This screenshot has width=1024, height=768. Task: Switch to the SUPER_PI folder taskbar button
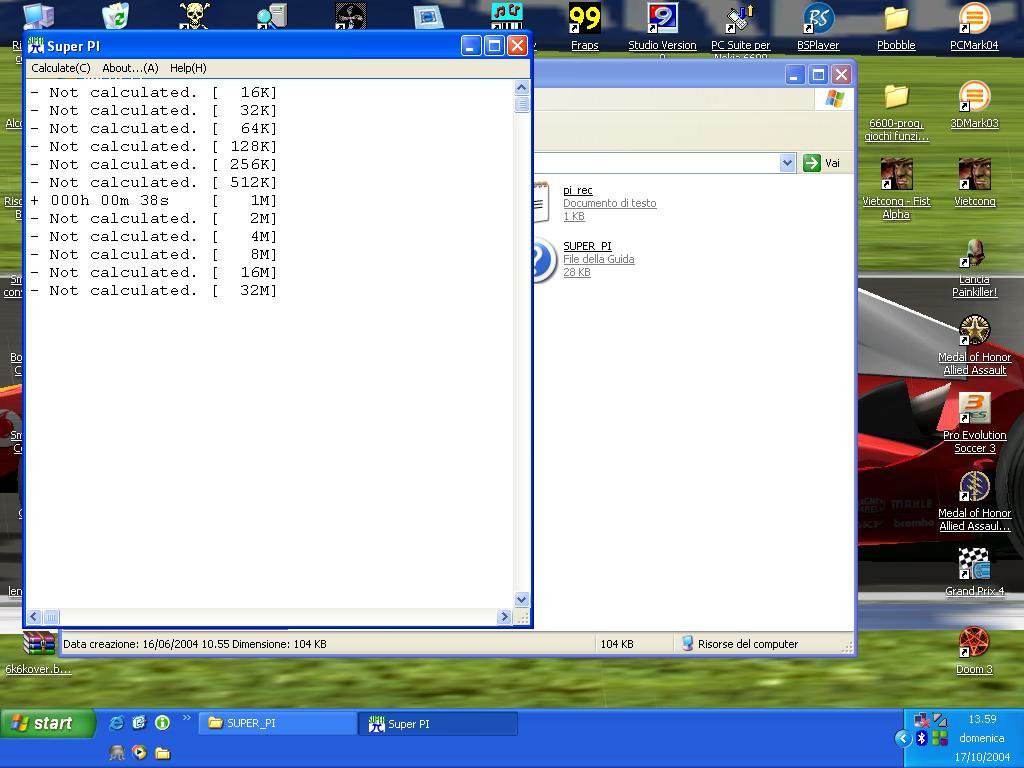277,723
